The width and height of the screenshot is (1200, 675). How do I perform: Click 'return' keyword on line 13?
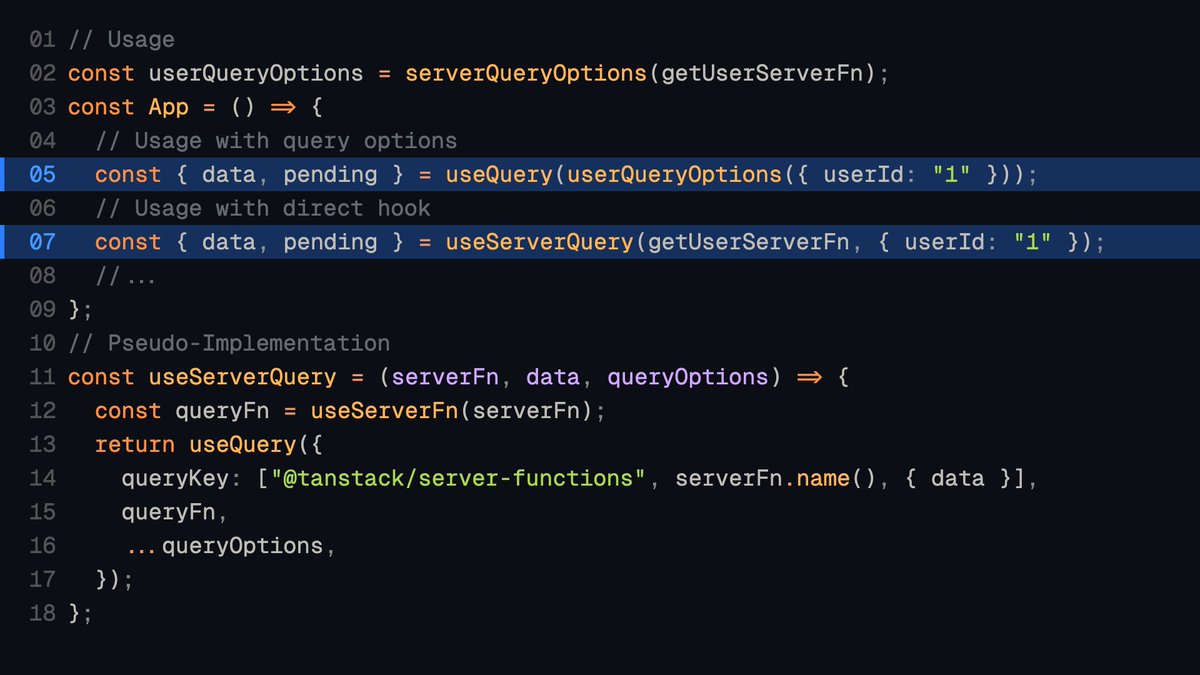pos(135,444)
